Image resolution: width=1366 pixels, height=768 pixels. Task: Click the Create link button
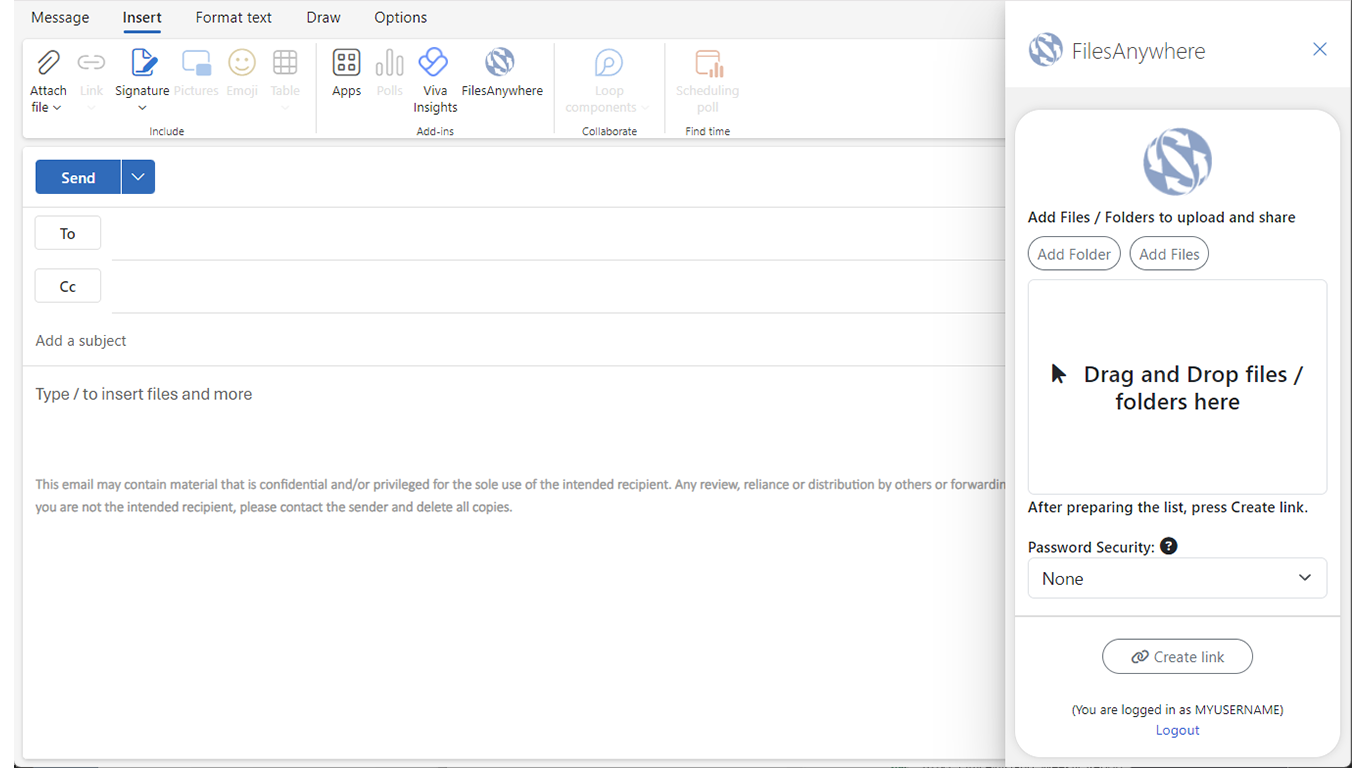pyautogui.click(x=1177, y=657)
